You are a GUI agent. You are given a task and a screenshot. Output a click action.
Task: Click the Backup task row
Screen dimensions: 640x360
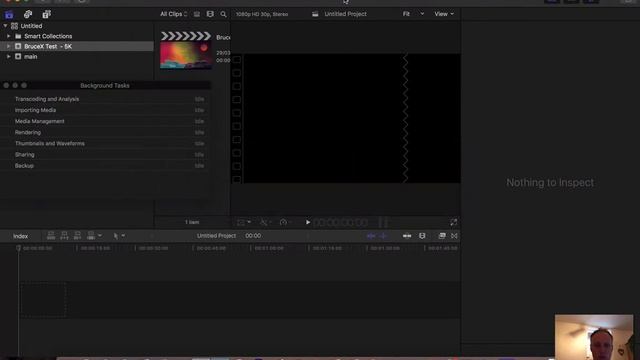coord(105,166)
